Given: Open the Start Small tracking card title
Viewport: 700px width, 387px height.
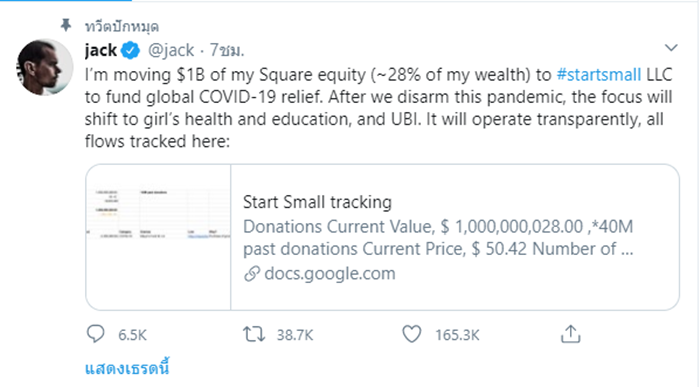Looking at the screenshot, I should tap(317, 202).
